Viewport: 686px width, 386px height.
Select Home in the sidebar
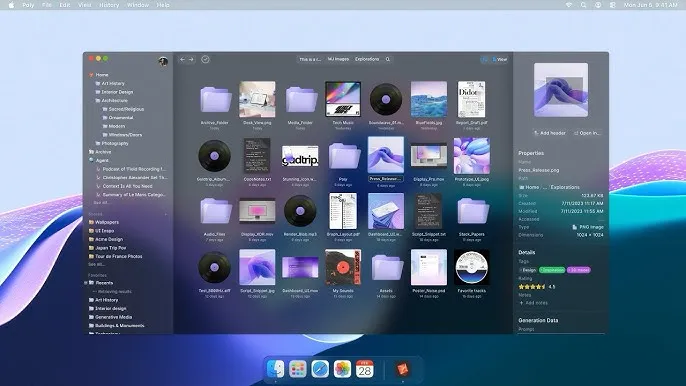(x=98, y=75)
